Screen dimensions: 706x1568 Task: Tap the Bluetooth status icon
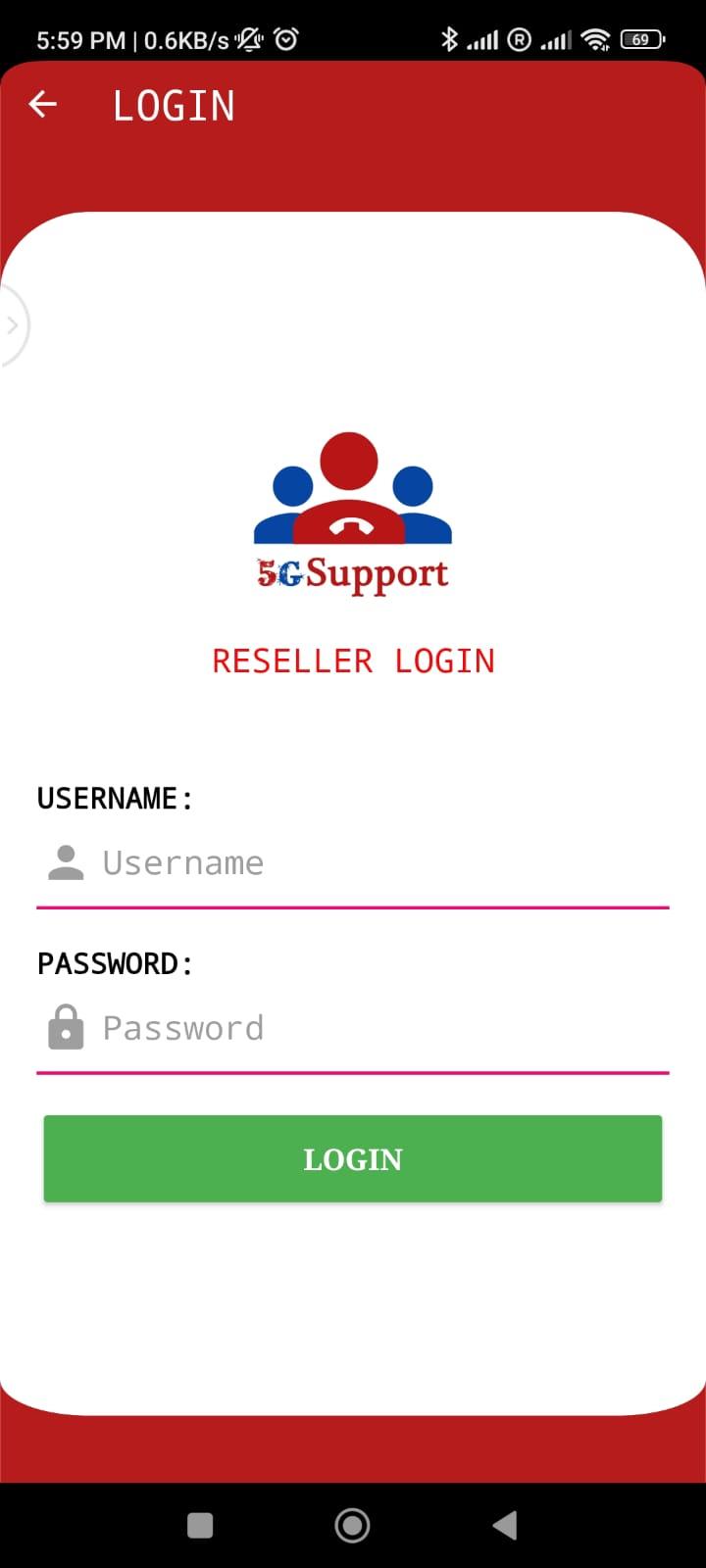[x=449, y=39]
